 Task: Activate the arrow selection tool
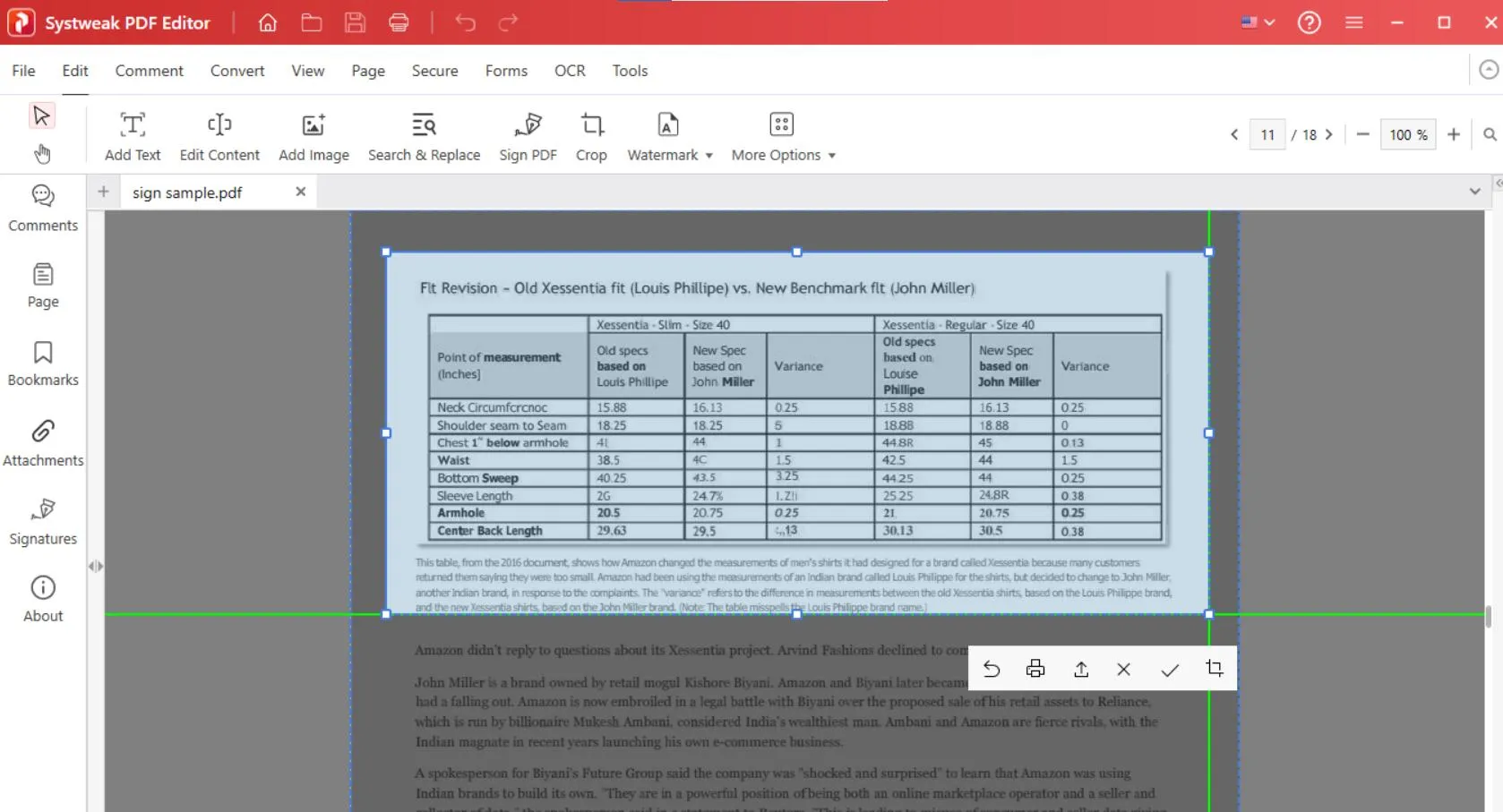[x=41, y=115]
